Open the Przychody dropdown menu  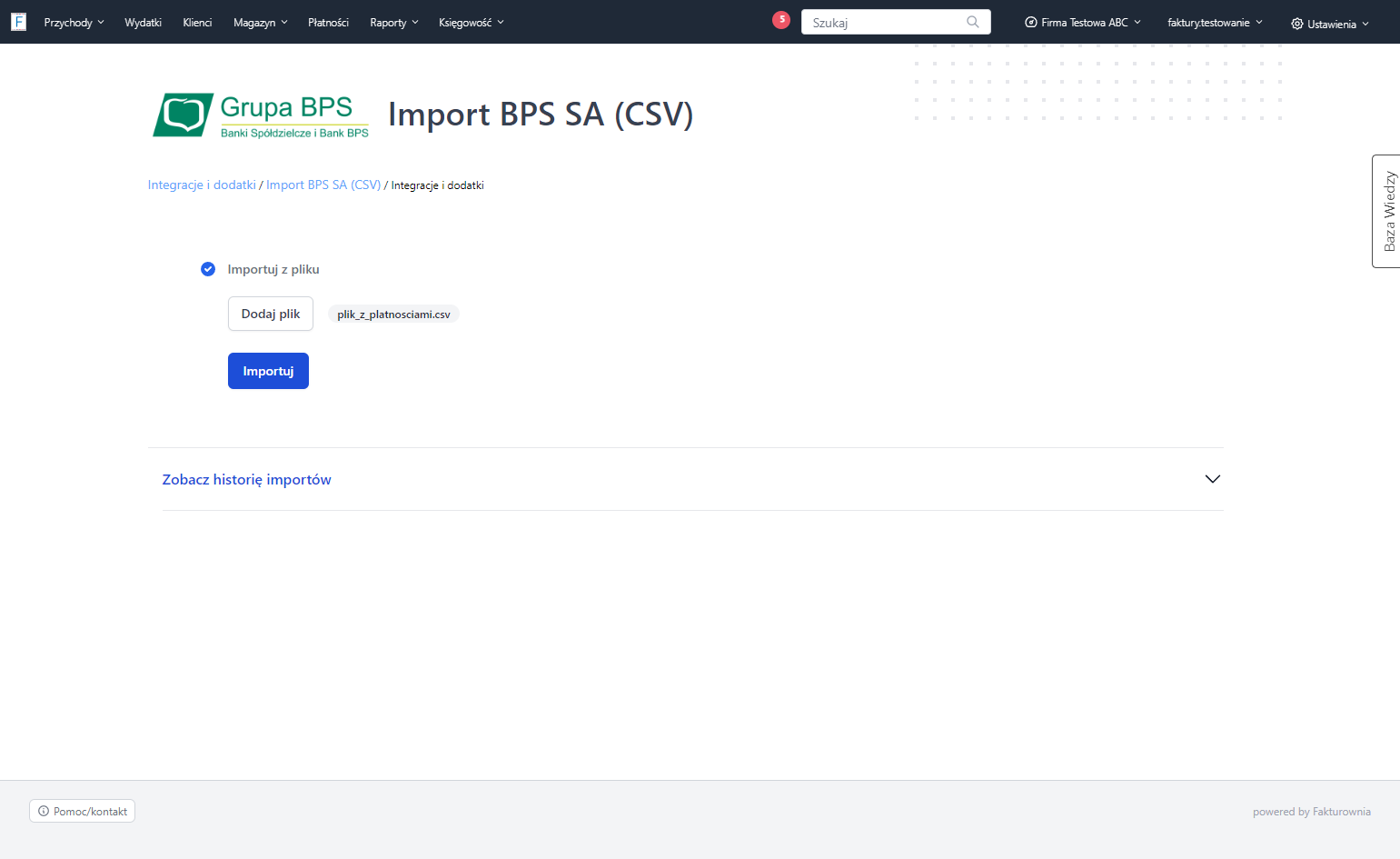(x=74, y=22)
